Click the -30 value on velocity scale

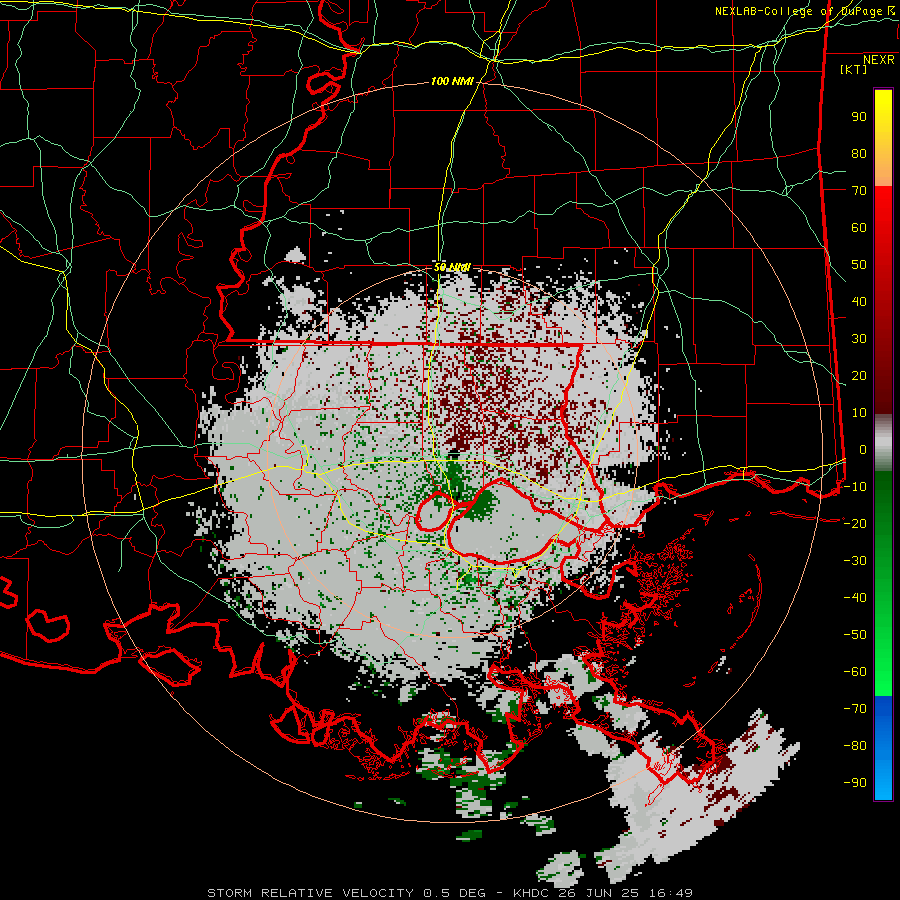click(x=855, y=561)
